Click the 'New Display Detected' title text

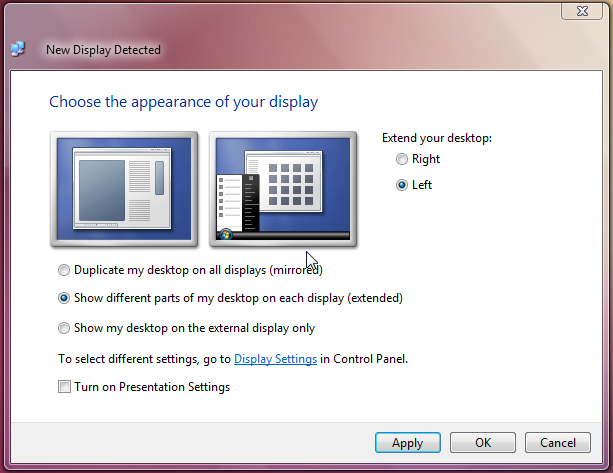[x=103, y=50]
